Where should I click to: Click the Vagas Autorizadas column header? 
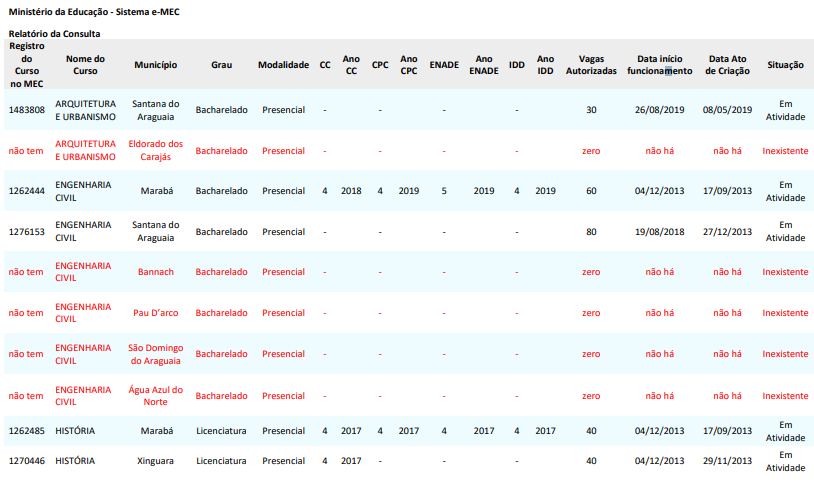pyautogui.click(x=591, y=65)
